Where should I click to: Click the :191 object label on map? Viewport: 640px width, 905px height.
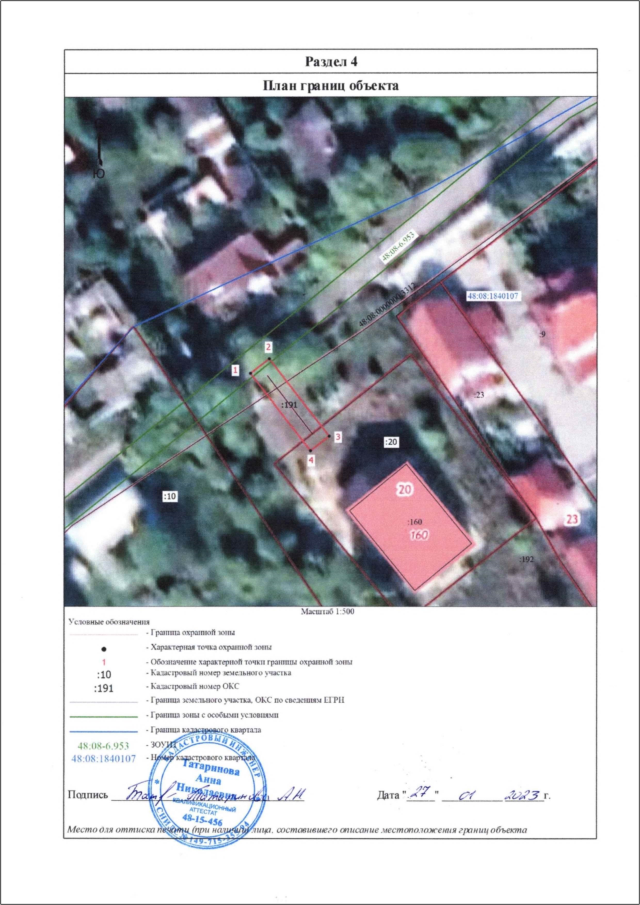[x=291, y=405]
